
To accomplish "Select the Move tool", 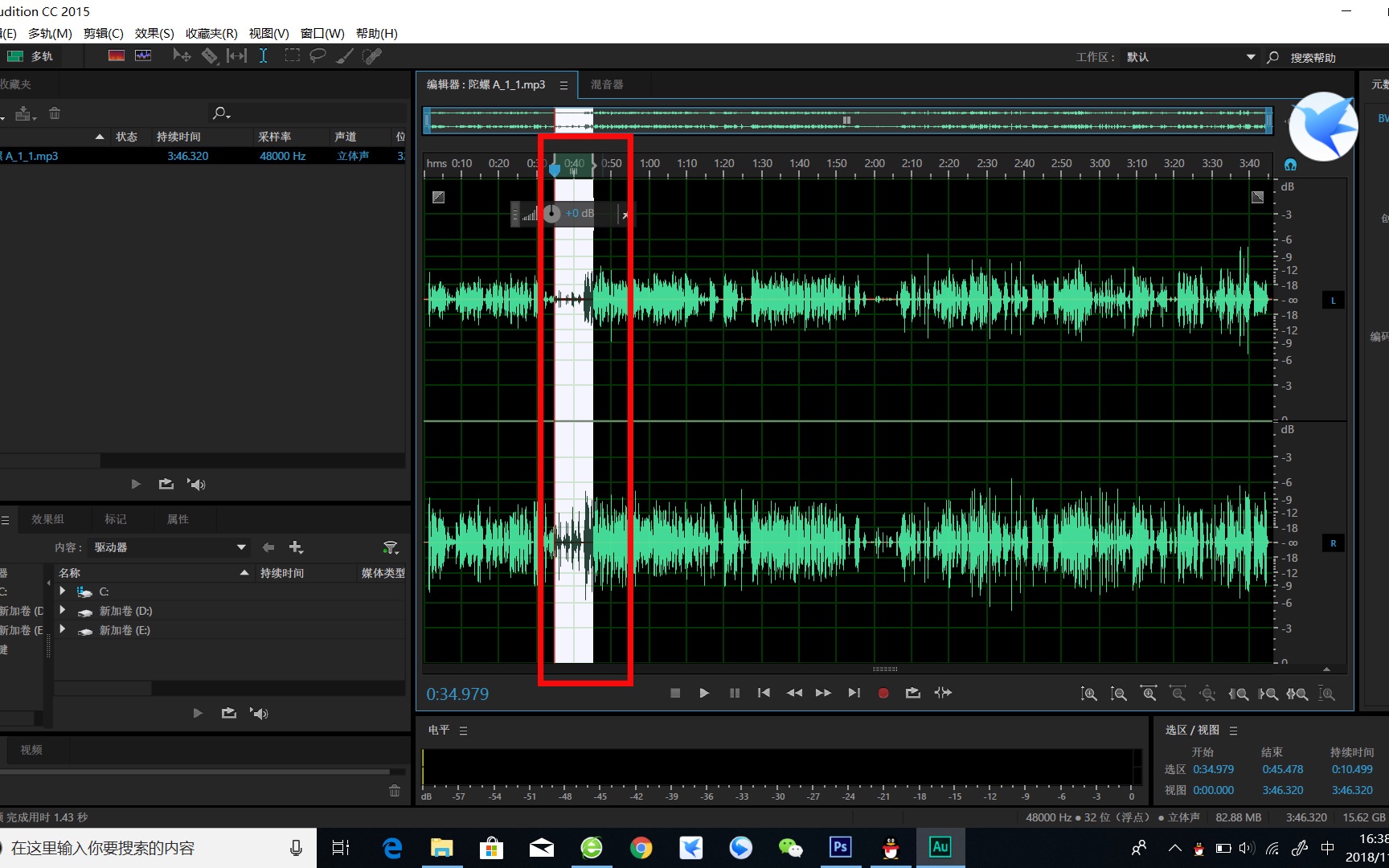I will click(182, 56).
